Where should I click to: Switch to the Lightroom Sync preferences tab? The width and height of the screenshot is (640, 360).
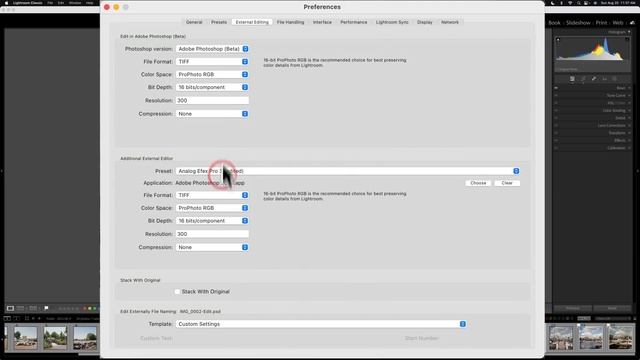point(392,22)
